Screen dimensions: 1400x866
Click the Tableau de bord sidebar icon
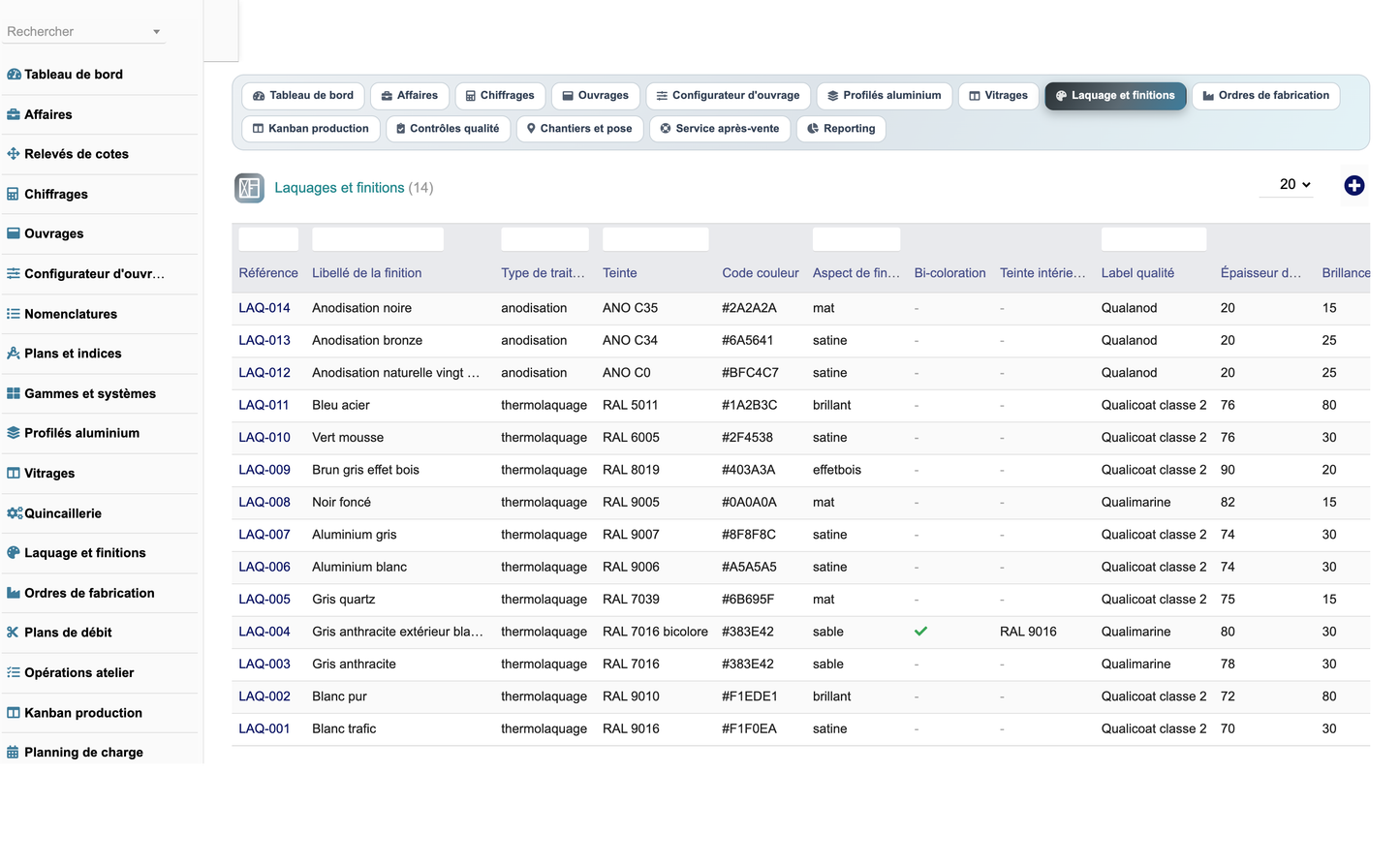pyautogui.click(x=14, y=75)
